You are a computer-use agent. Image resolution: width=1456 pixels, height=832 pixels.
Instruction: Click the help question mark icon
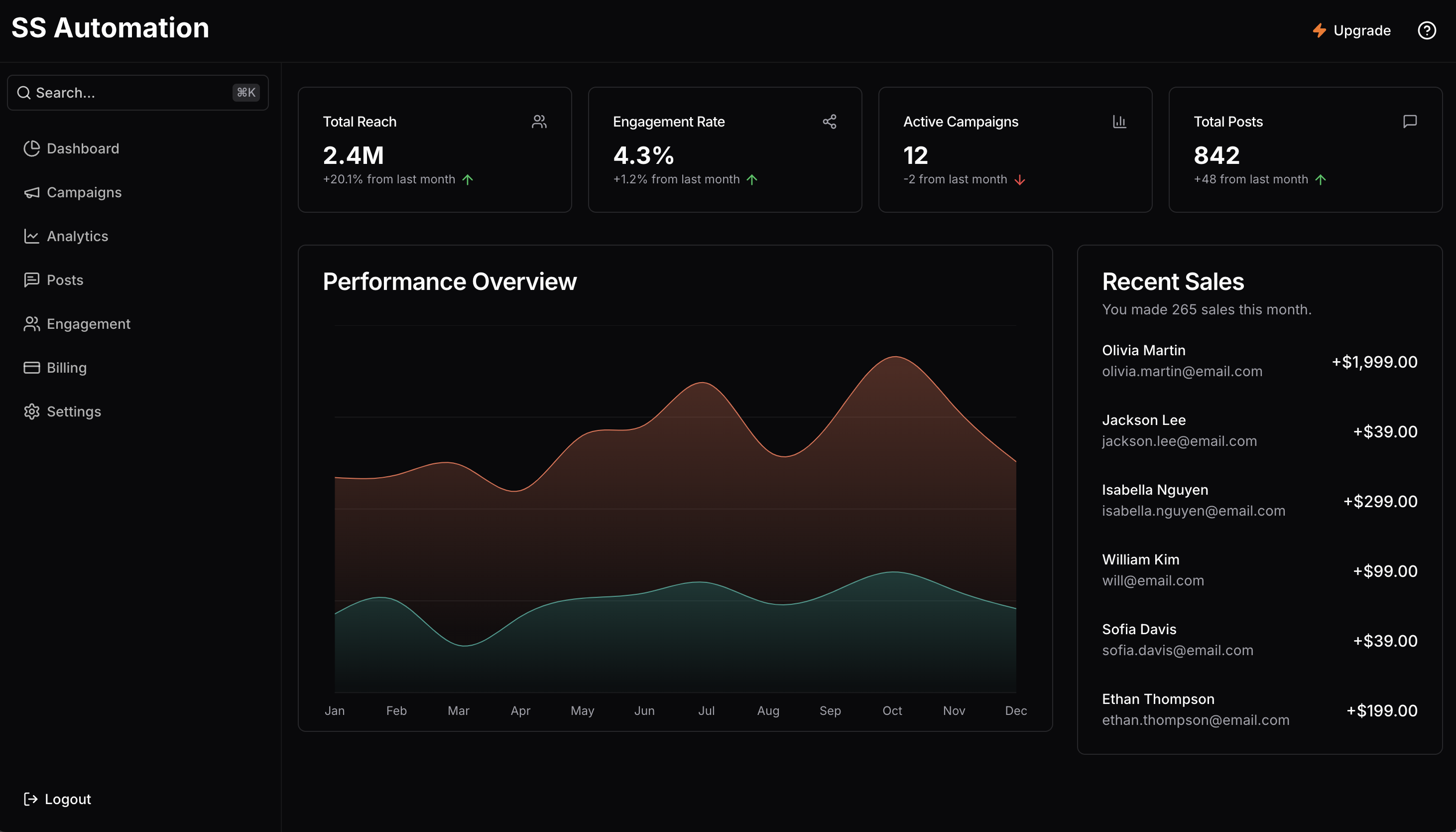pyautogui.click(x=1426, y=30)
